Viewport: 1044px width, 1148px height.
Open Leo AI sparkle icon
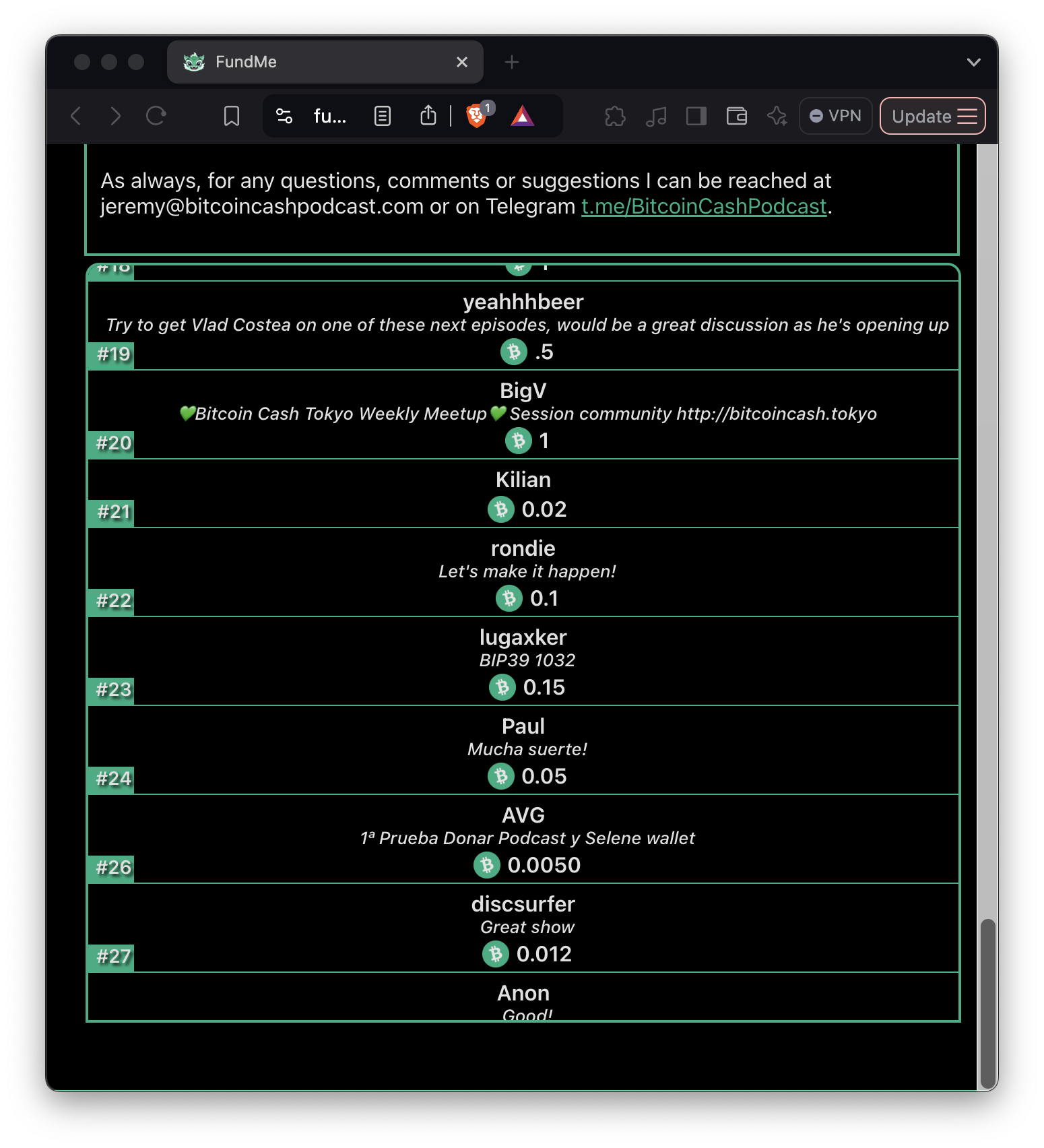coord(777,117)
